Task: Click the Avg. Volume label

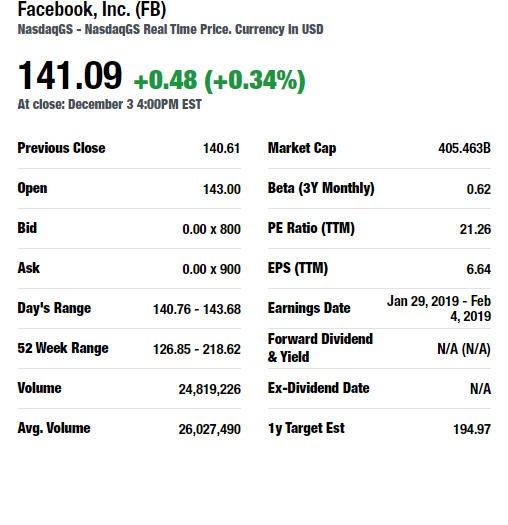Action: coord(54,428)
